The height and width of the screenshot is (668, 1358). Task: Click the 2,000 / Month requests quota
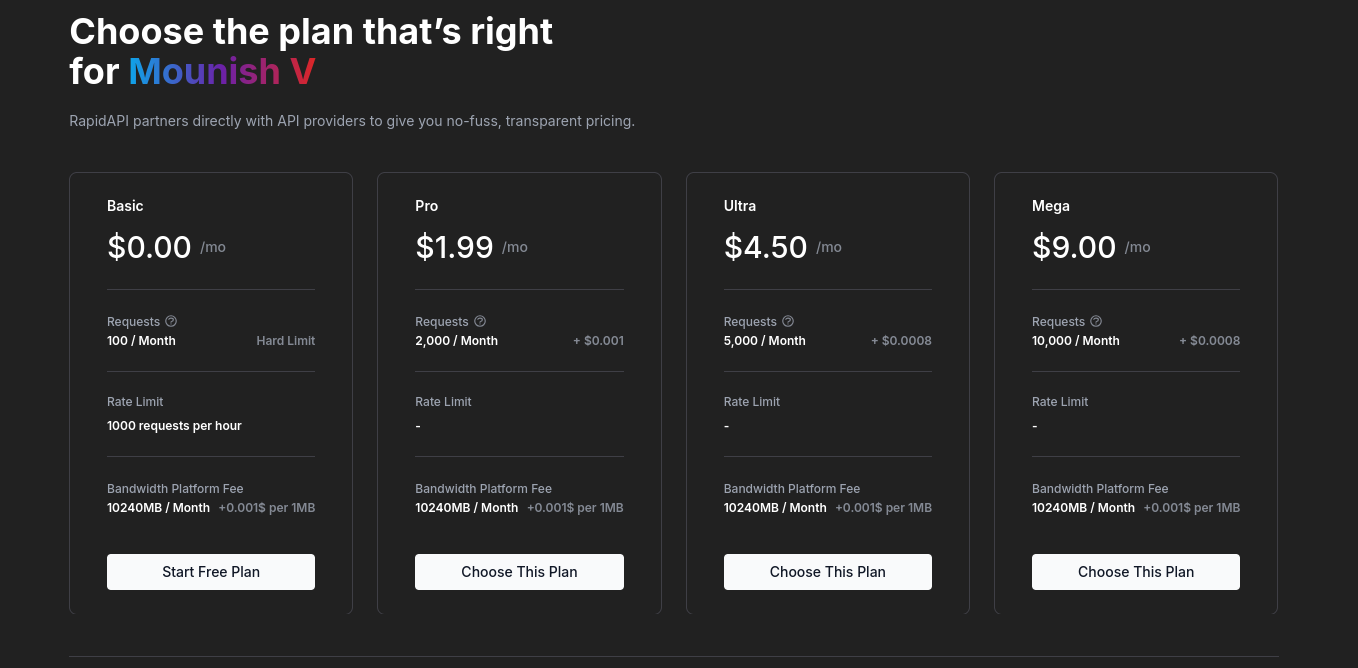[x=456, y=341]
